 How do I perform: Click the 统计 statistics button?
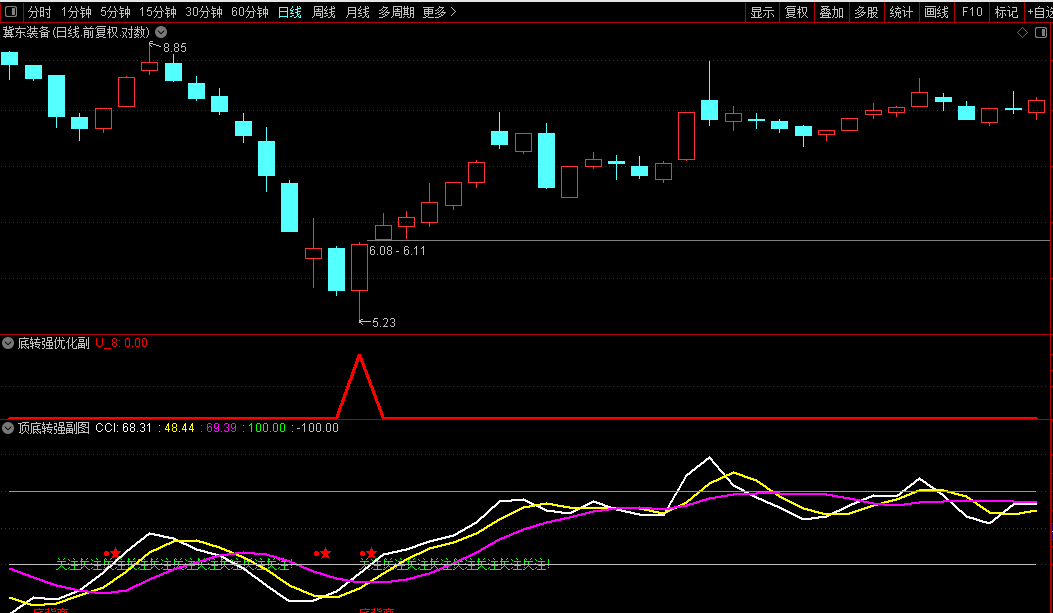901,12
